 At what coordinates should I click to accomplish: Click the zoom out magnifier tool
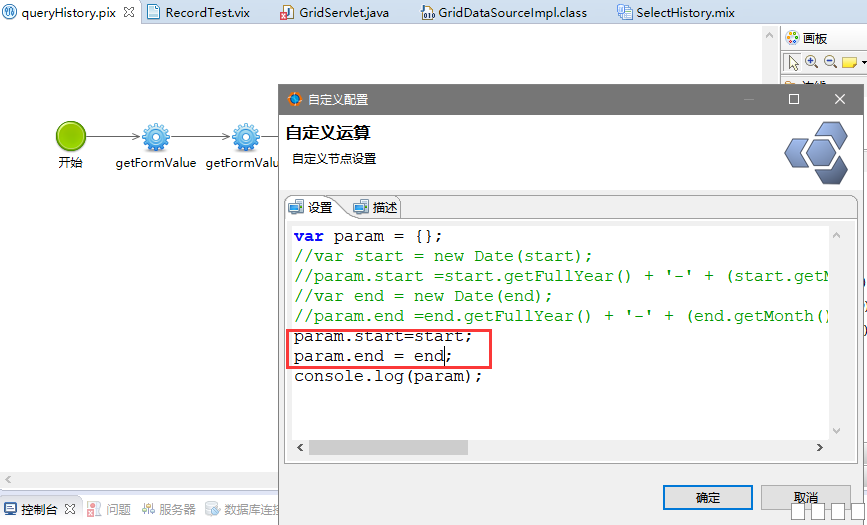[830, 62]
